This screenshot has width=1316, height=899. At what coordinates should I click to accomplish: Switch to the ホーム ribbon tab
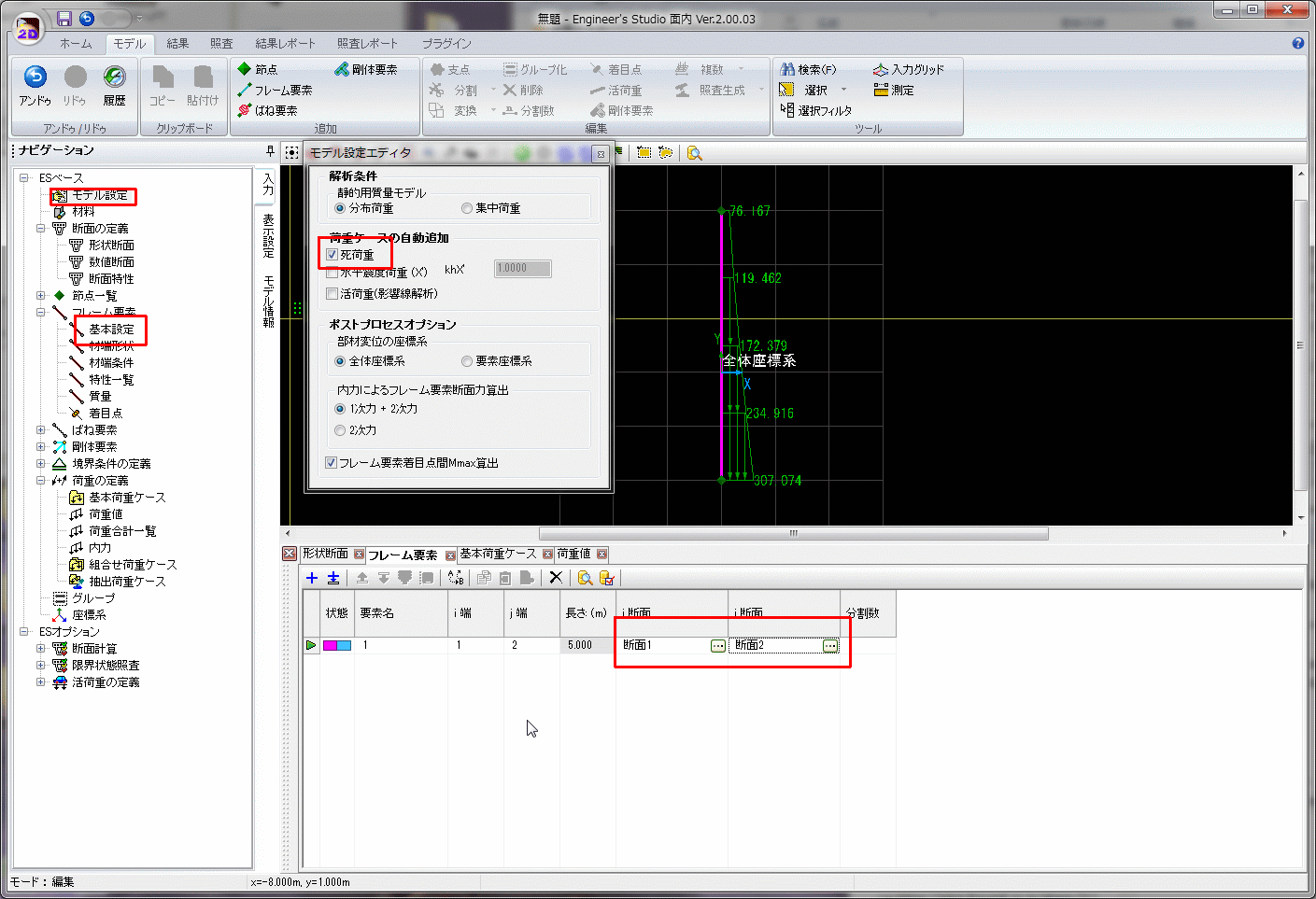pyautogui.click(x=76, y=43)
